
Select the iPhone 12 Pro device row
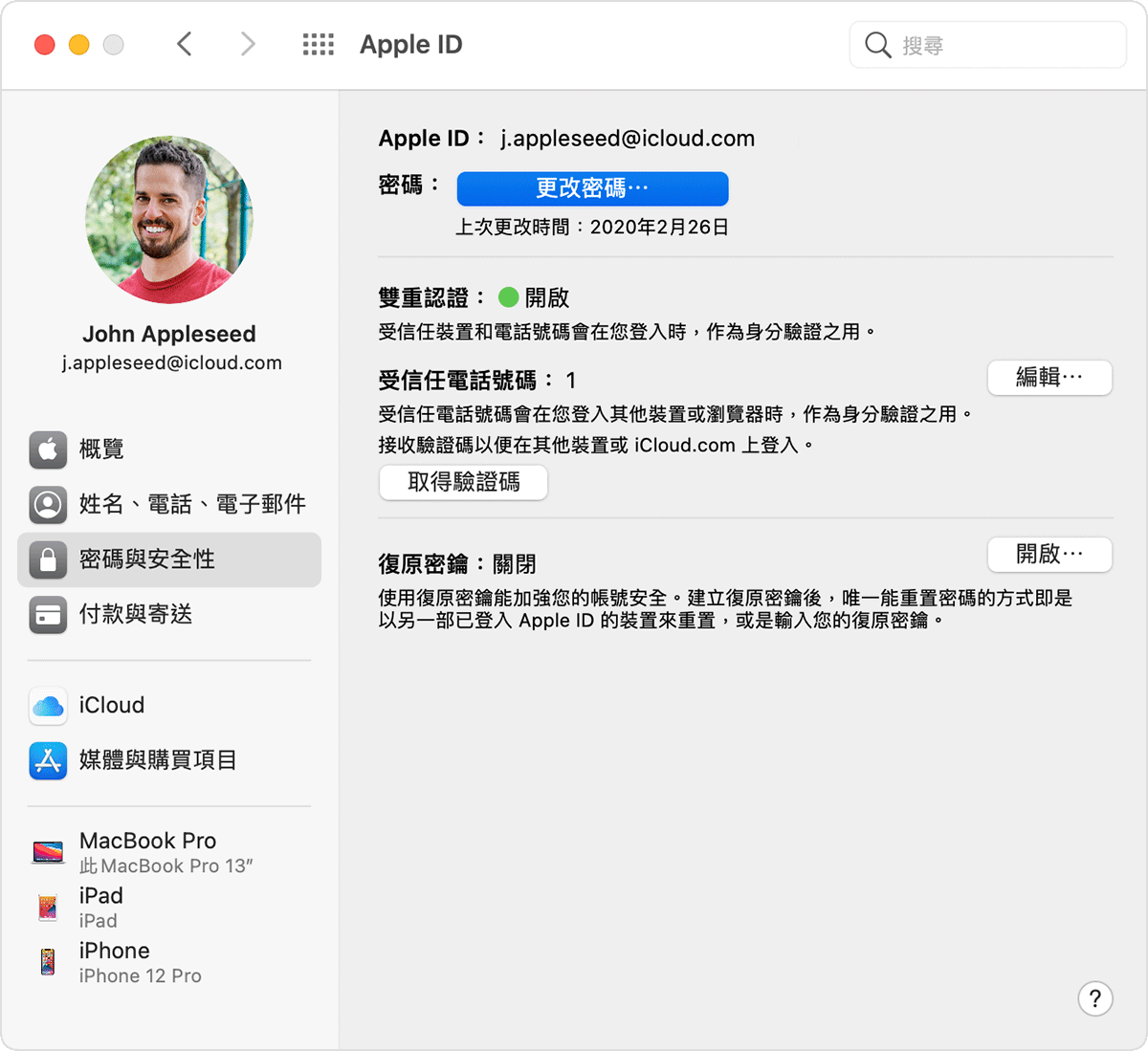(x=169, y=962)
